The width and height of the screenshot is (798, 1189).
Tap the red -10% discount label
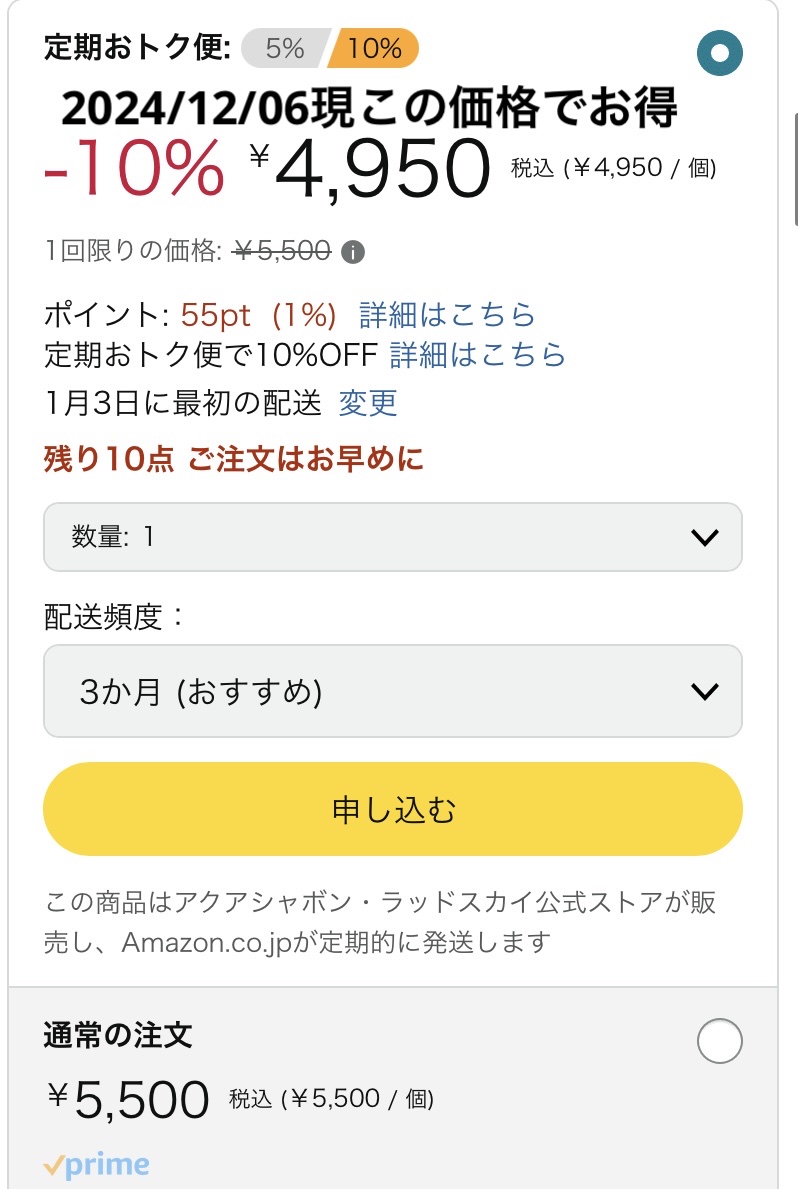pos(135,168)
